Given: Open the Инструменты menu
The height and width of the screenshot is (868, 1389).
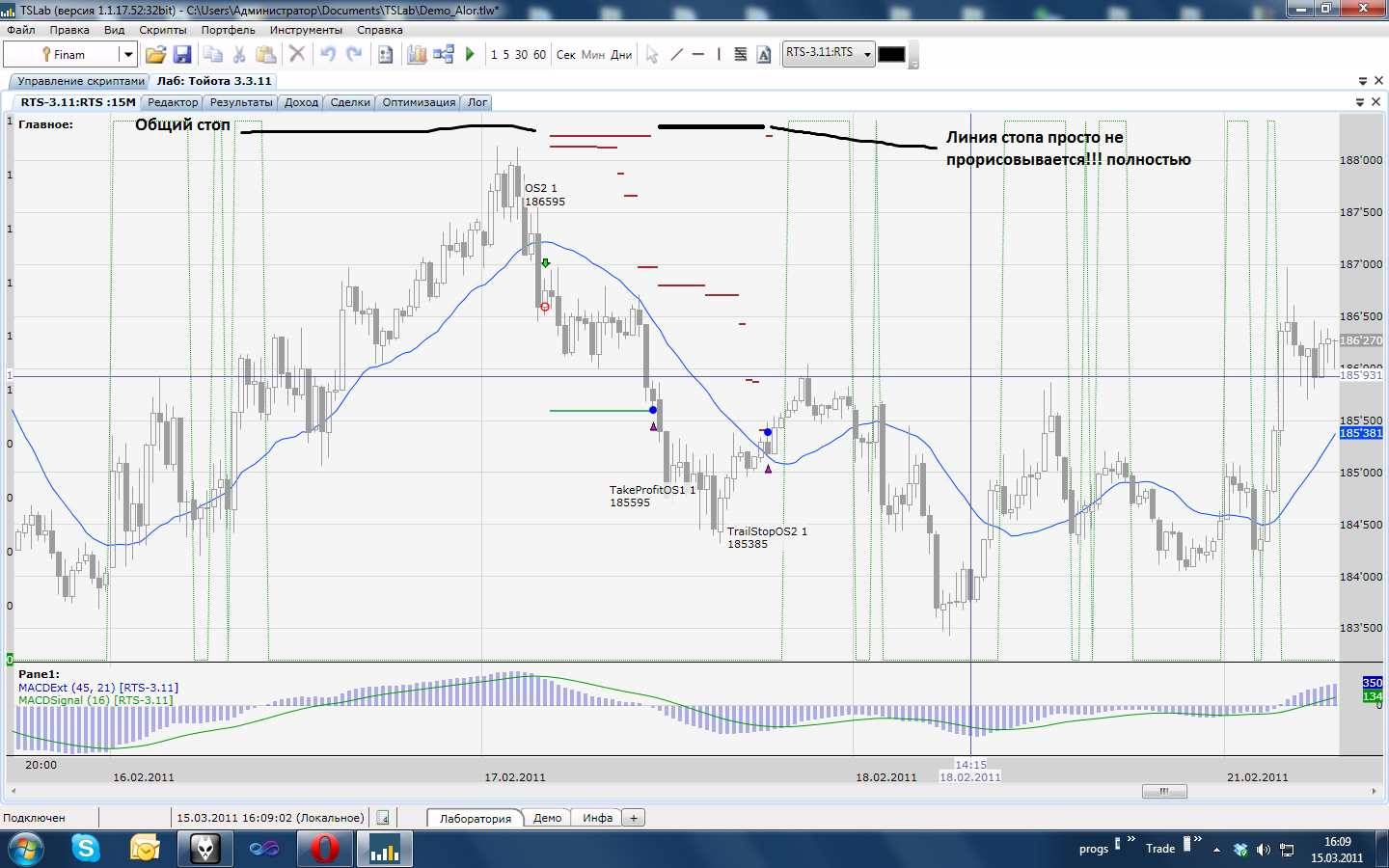Looking at the screenshot, I should [306, 30].
